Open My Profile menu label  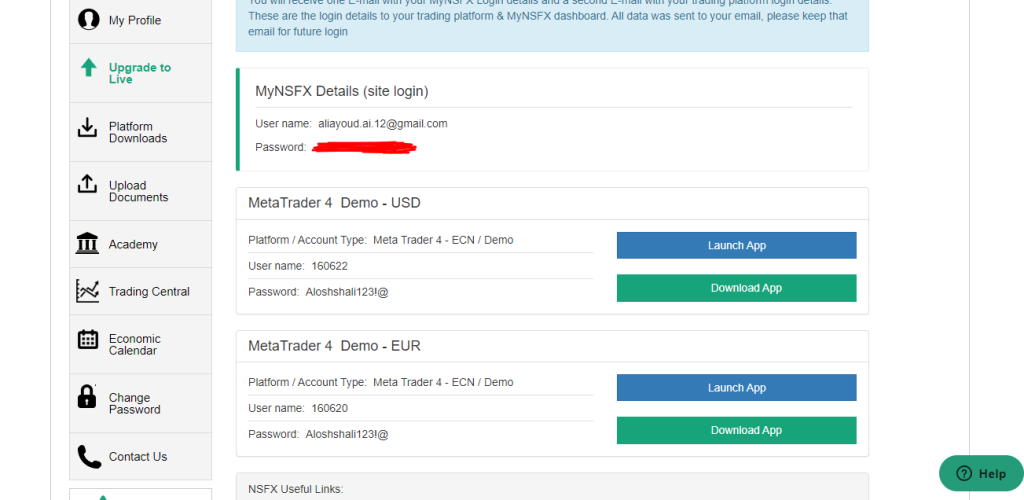tap(135, 20)
